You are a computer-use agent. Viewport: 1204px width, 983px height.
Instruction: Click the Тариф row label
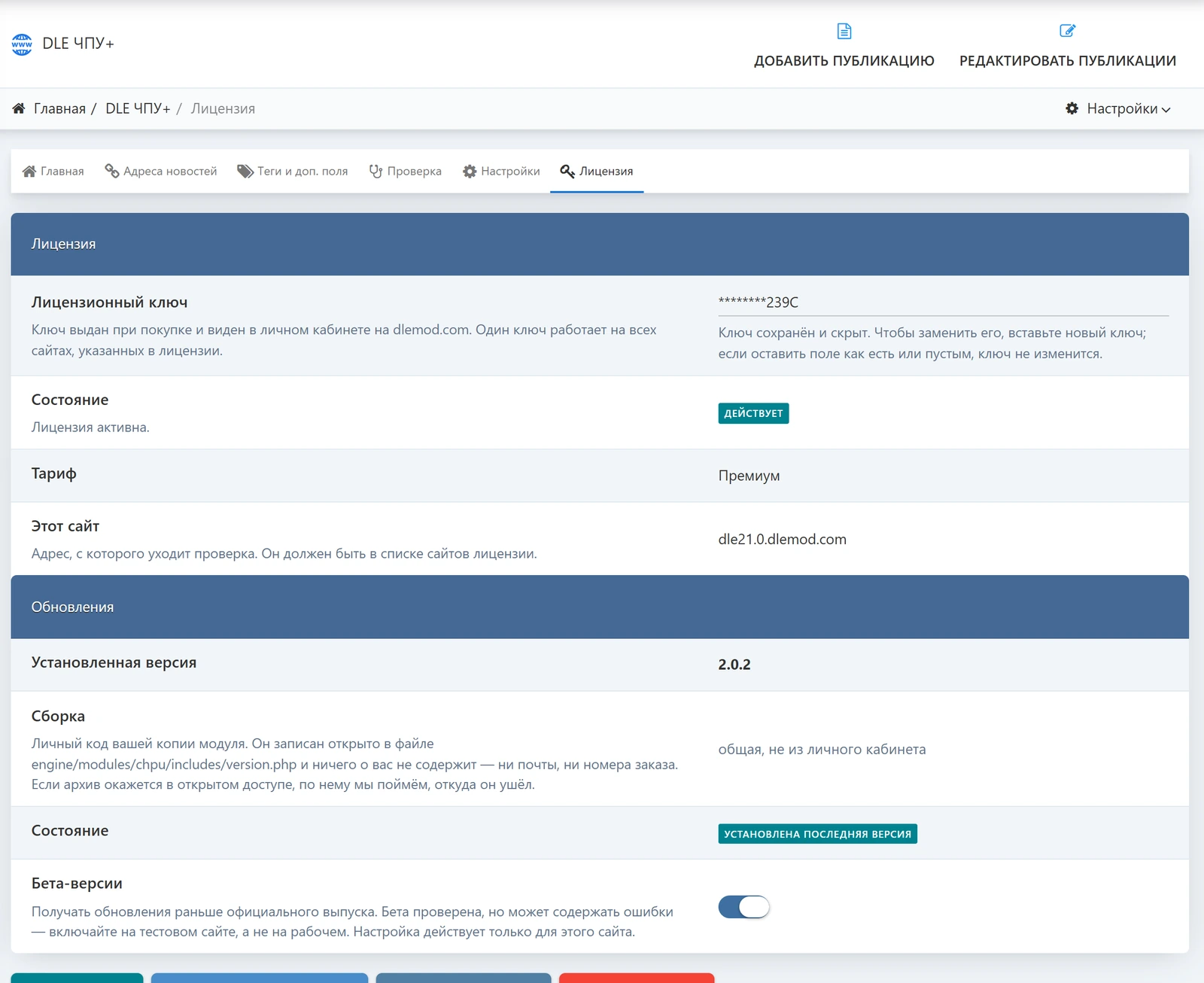(x=53, y=474)
